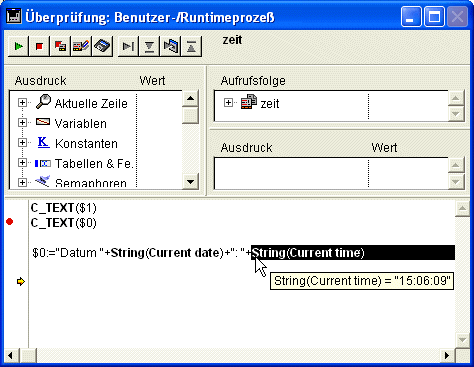
Task: Select zeit in Aufrufsfolge list
Action: pos(270,104)
